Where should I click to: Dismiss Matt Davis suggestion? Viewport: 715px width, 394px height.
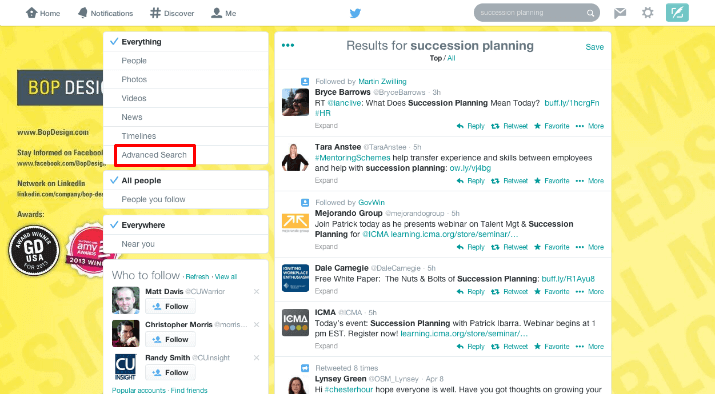[x=256, y=291]
